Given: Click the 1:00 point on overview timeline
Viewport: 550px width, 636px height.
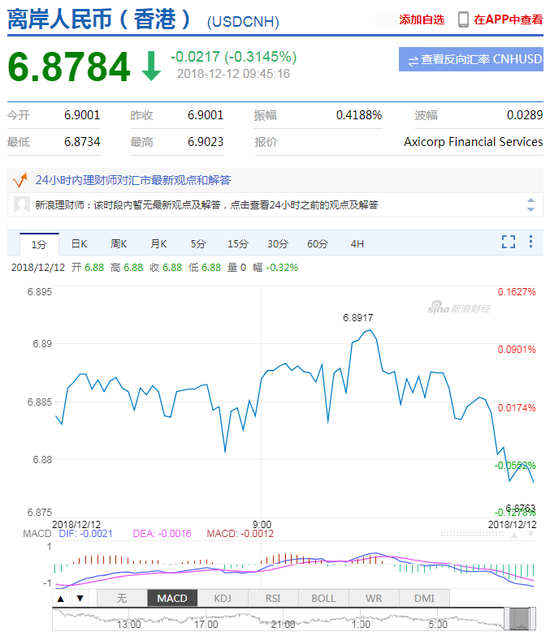Looking at the screenshot, I should click(361, 624).
